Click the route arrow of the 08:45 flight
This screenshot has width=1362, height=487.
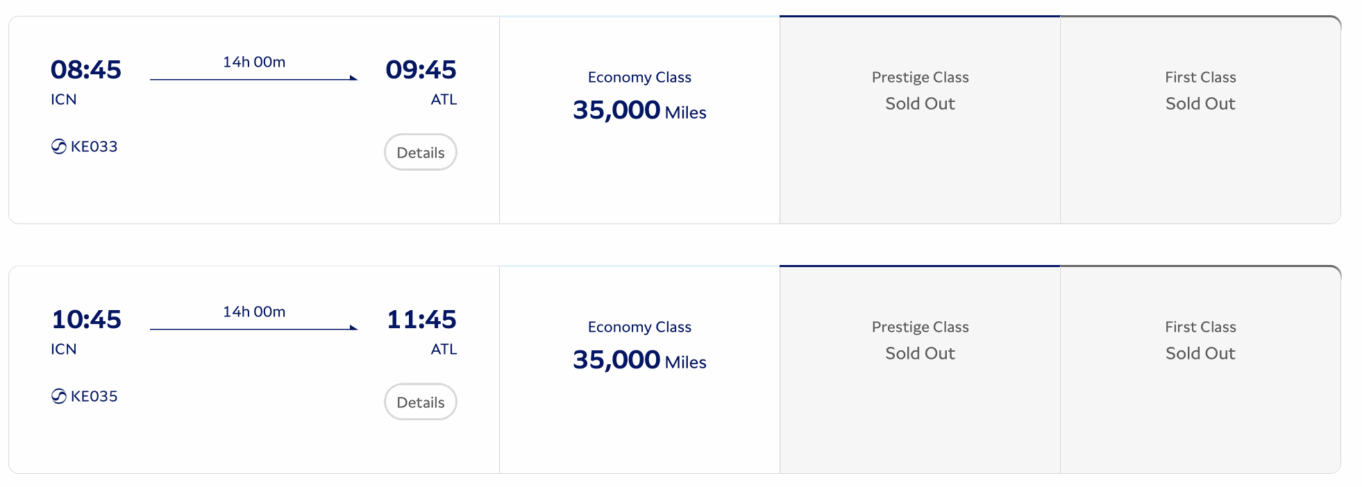tap(254, 78)
